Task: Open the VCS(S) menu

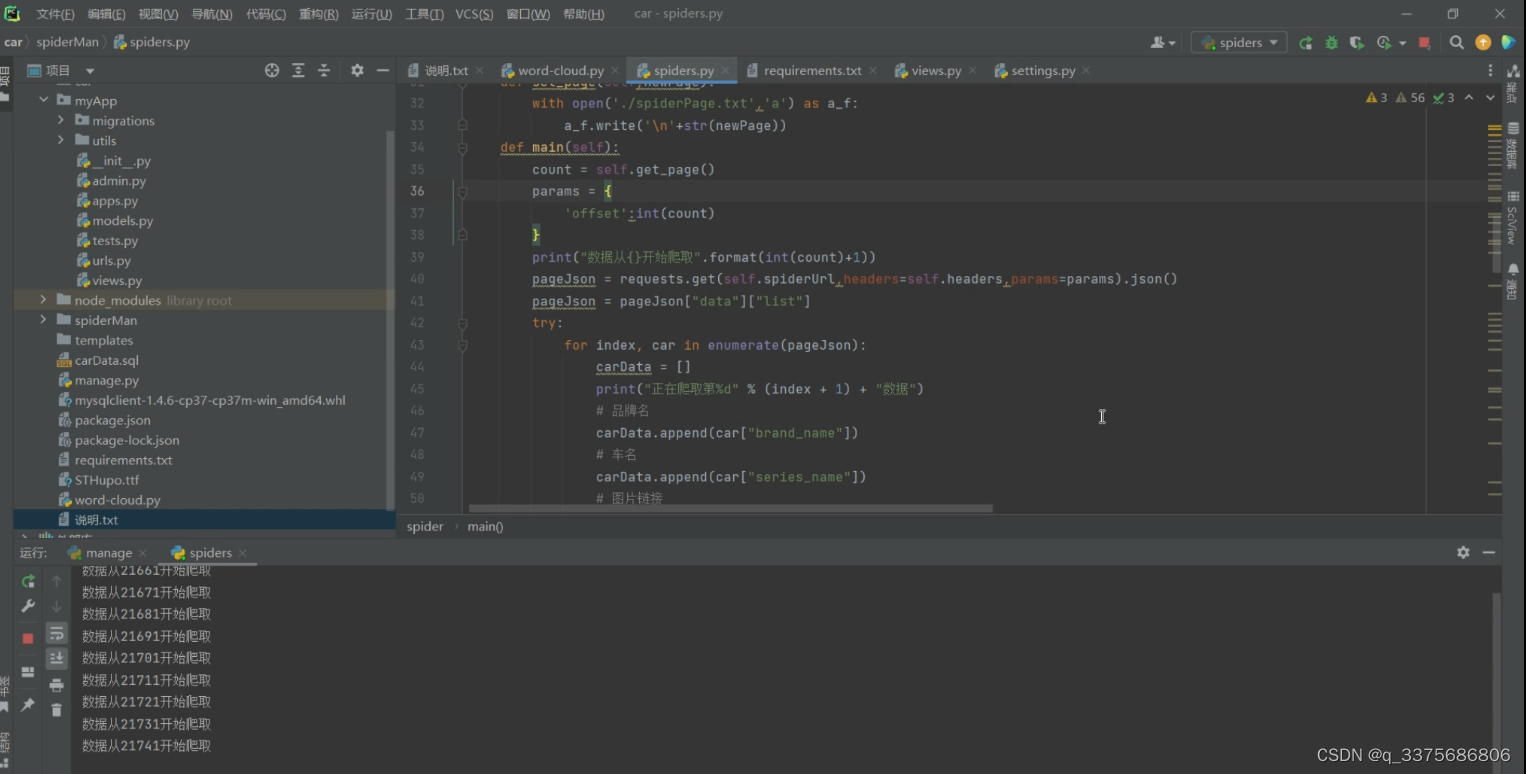Action: tap(474, 14)
